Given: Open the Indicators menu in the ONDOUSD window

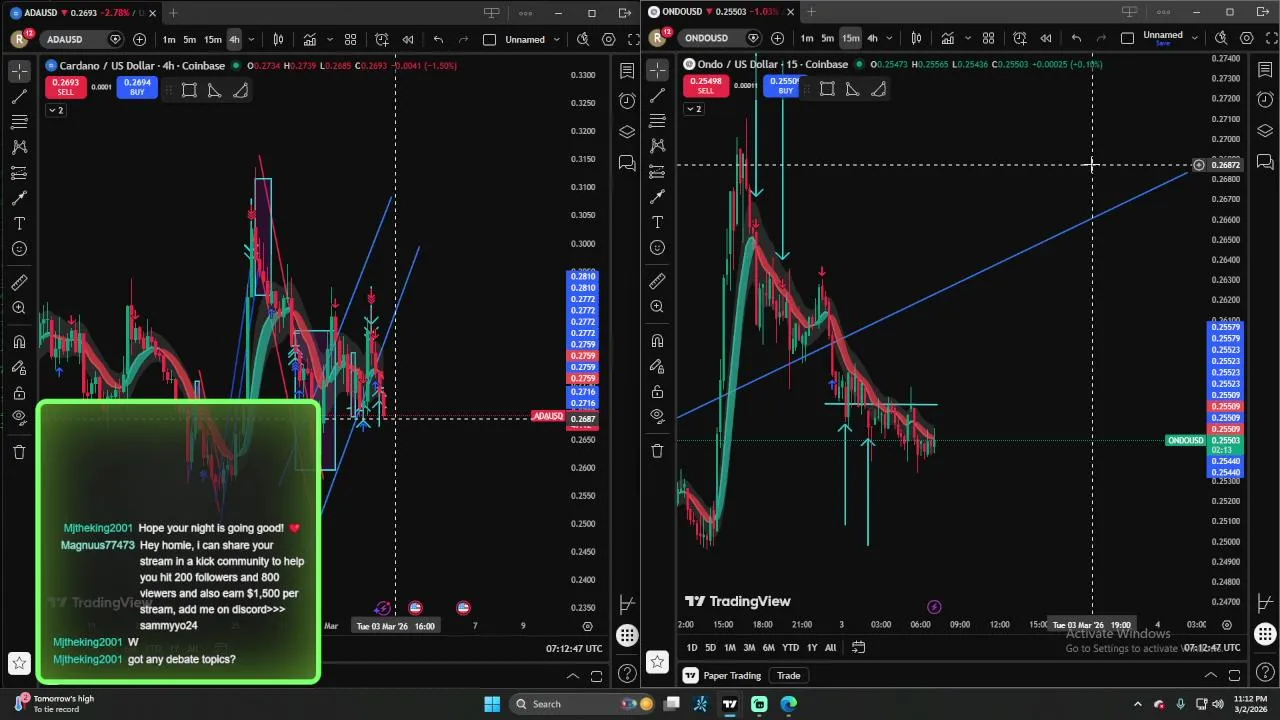Looking at the screenshot, I should [947, 38].
